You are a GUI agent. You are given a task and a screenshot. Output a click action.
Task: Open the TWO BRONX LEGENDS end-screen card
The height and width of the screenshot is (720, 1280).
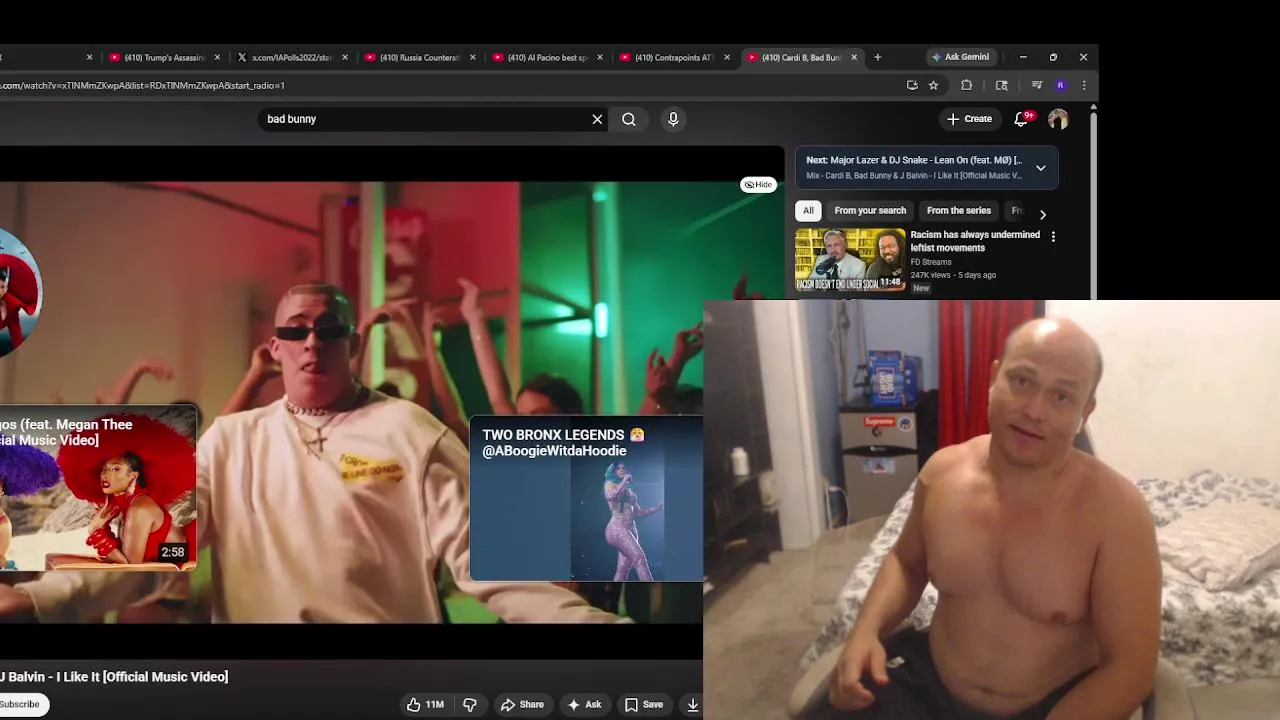[x=586, y=498]
